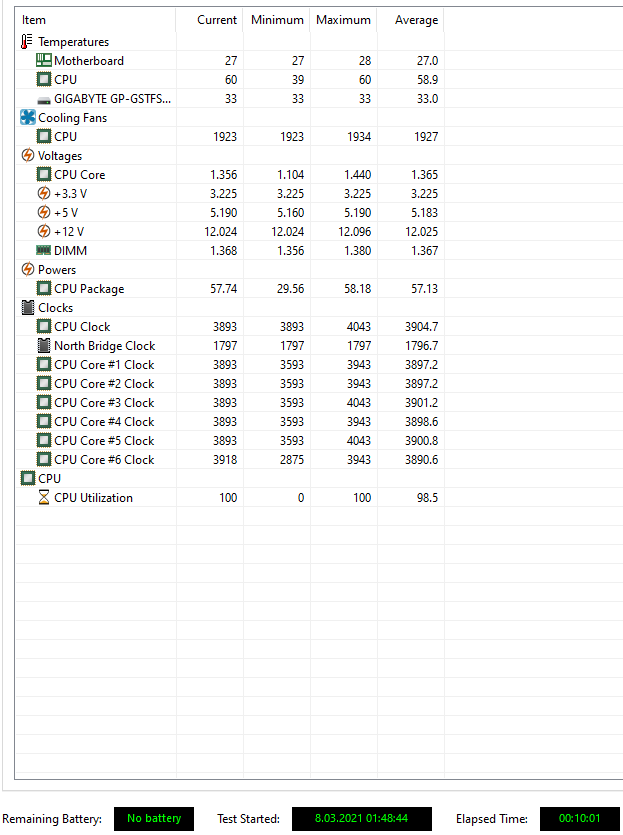Screen dimensions: 623x835
Task: Select the Cooling Fans category label
Action: [x=72, y=118]
